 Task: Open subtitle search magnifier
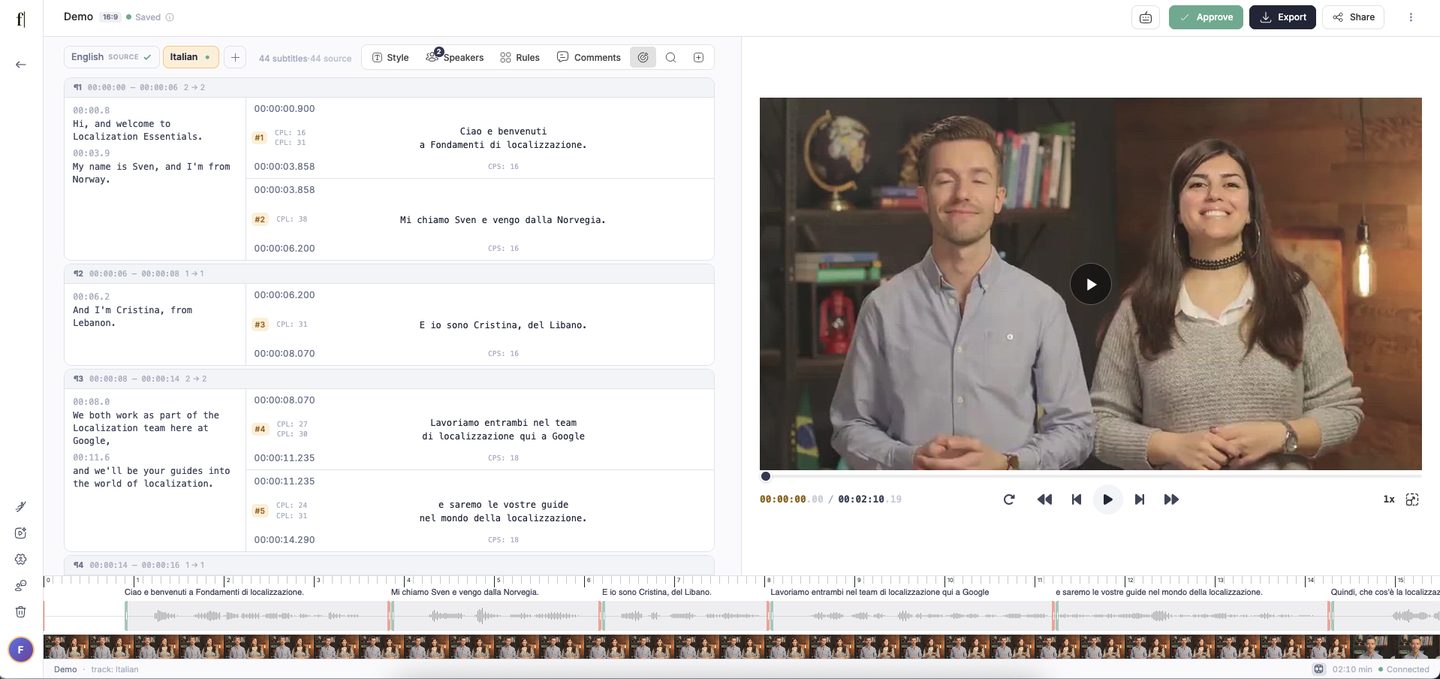pyautogui.click(x=671, y=57)
